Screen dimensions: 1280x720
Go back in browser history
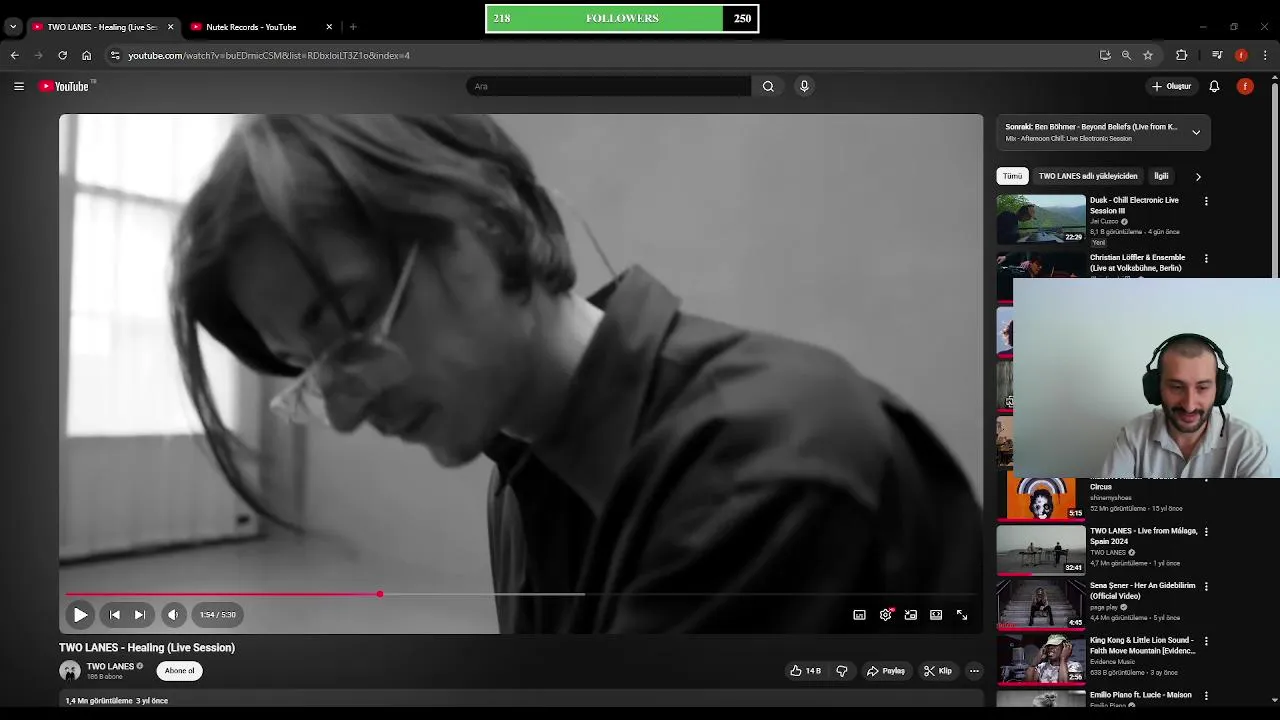(x=15, y=55)
